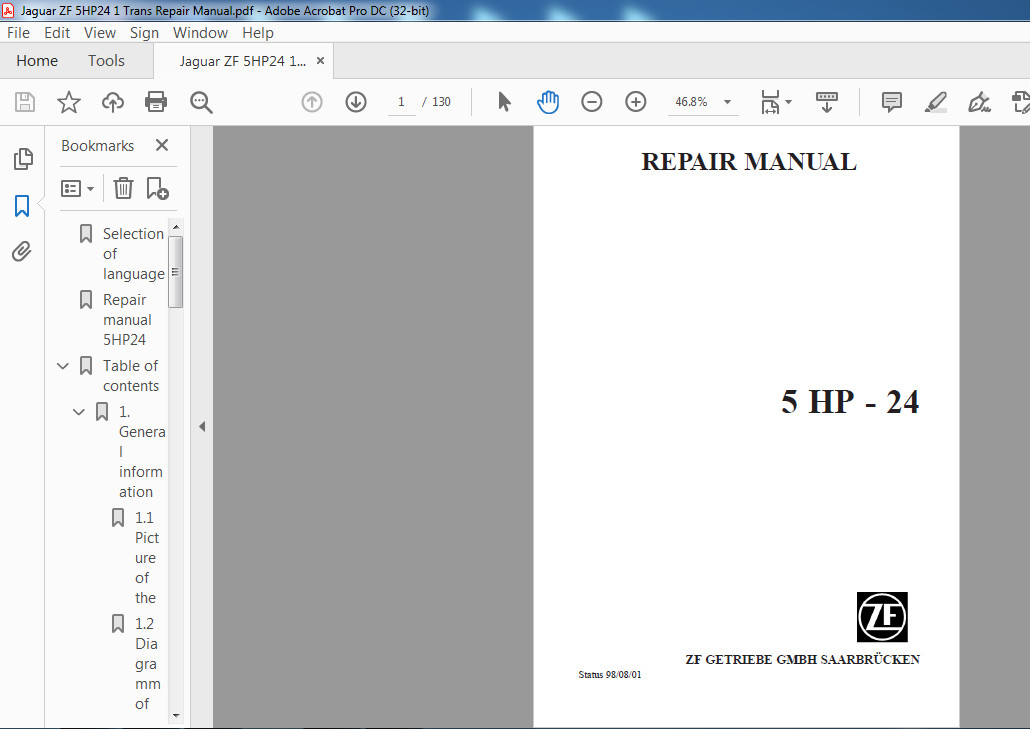The image size is (1030, 729).
Task: Collapse the 1. General information bookmark
Action: 79,412
